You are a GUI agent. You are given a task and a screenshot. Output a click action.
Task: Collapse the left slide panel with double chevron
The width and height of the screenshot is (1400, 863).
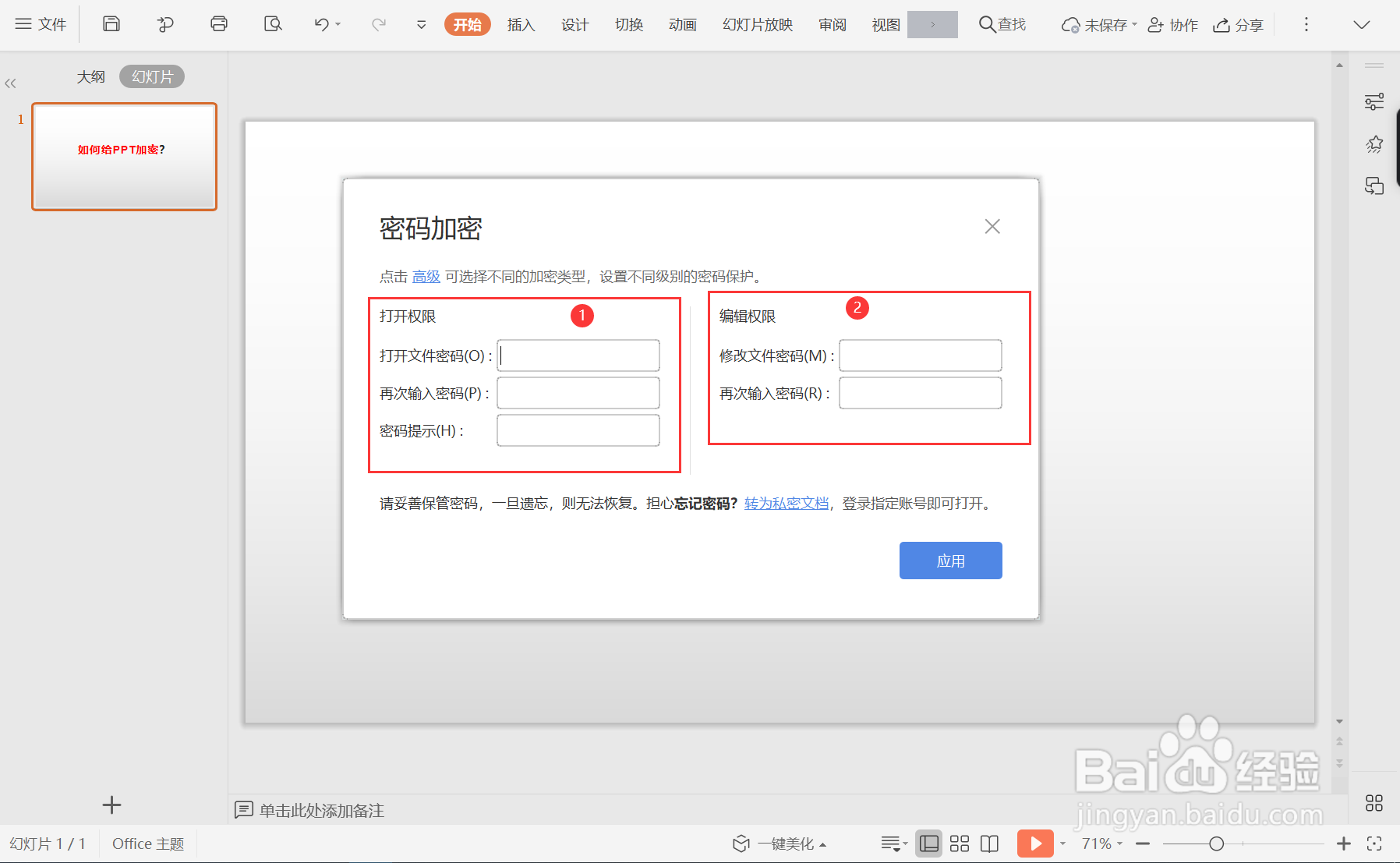coord(11,83)
